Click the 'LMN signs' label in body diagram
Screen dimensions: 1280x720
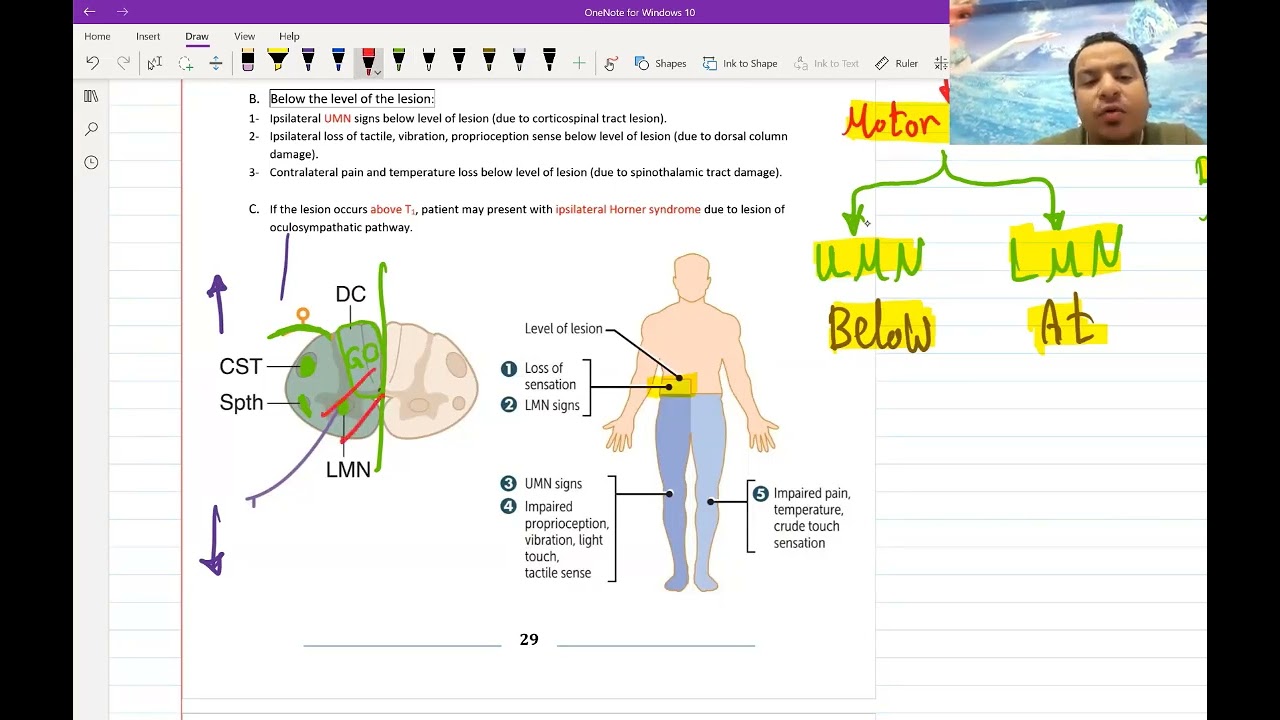(552, 405)
